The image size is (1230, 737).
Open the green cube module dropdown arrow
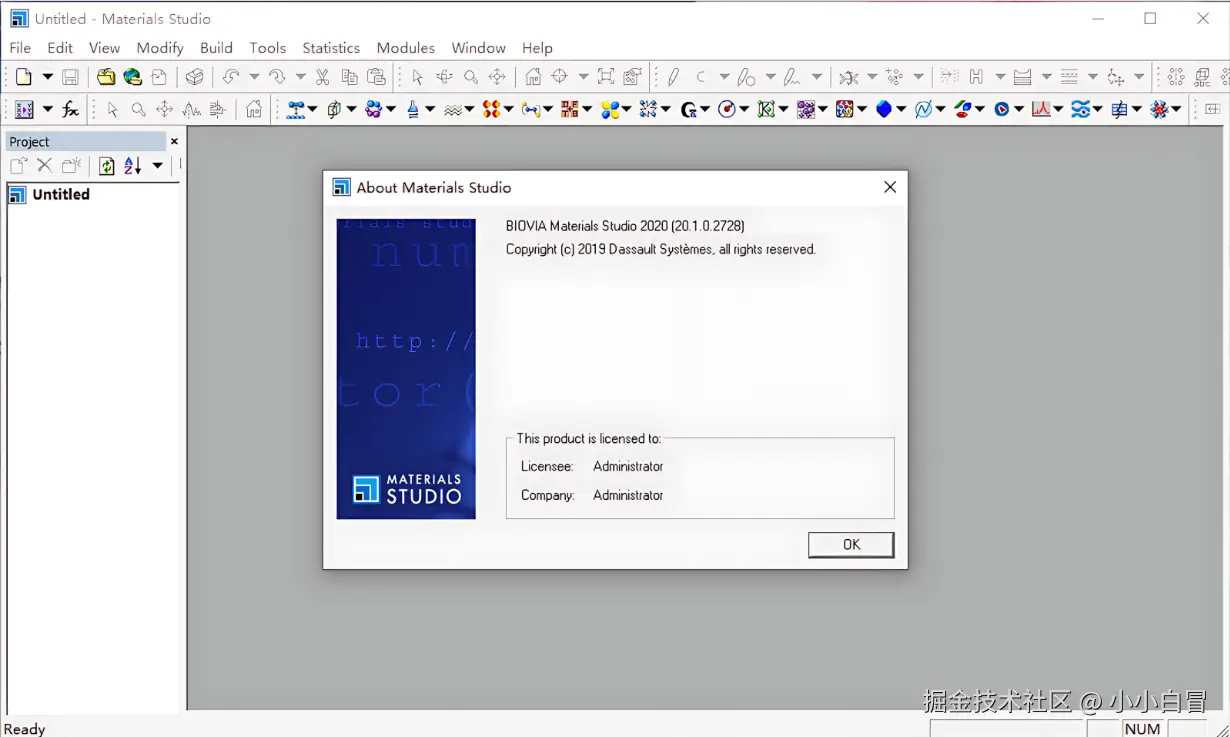click(351, 110)
